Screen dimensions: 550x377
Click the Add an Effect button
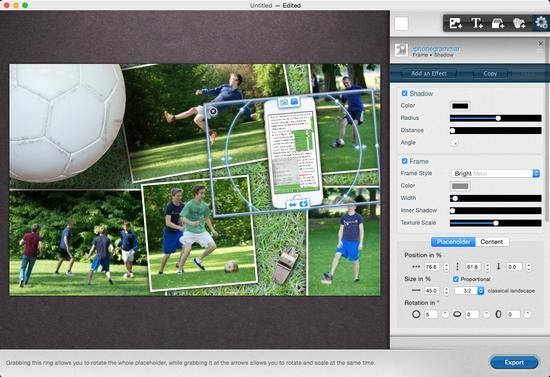429,74
